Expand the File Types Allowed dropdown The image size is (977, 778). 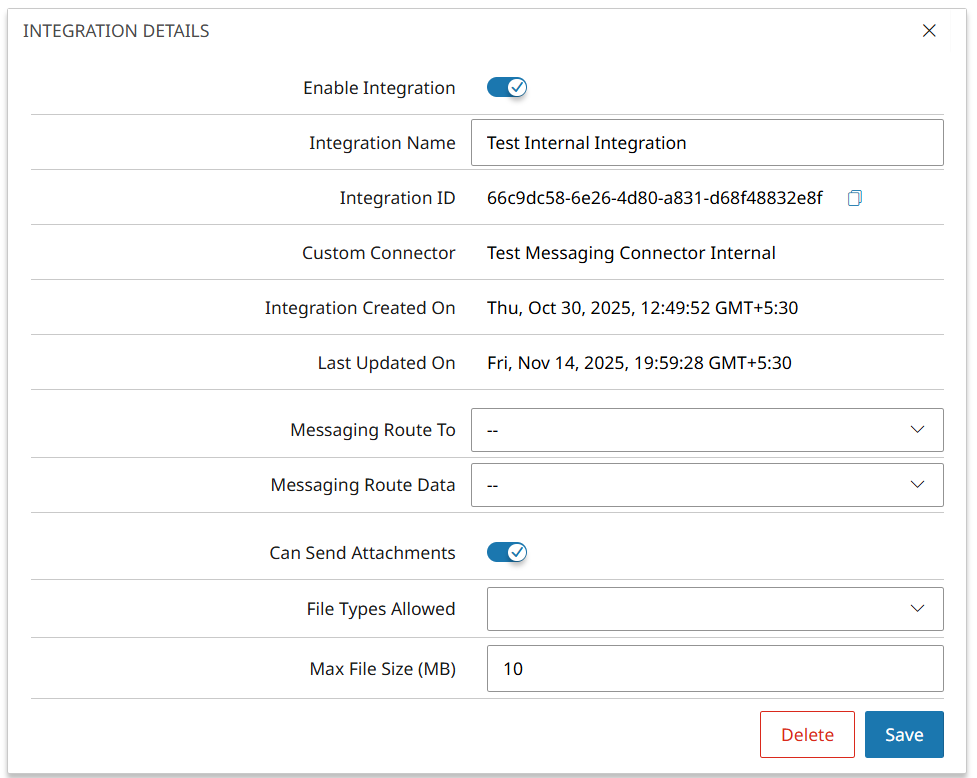[715, 609]
